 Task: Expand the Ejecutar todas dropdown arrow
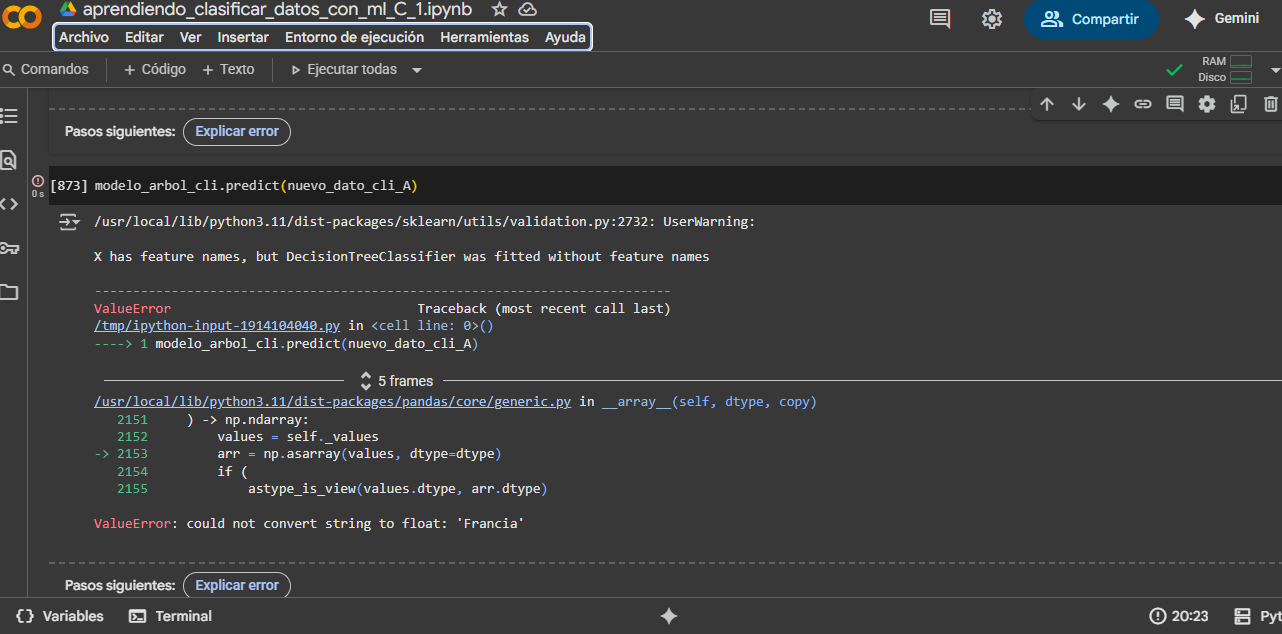tap(417, 70)
